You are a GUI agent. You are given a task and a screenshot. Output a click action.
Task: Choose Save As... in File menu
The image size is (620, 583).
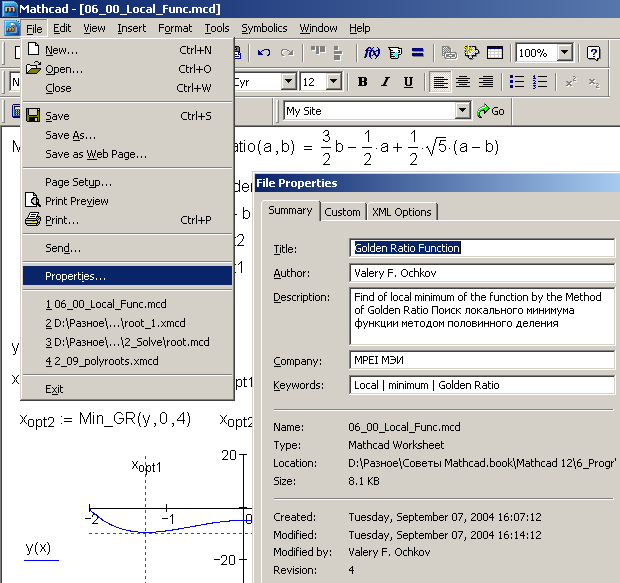coord(127,135)
